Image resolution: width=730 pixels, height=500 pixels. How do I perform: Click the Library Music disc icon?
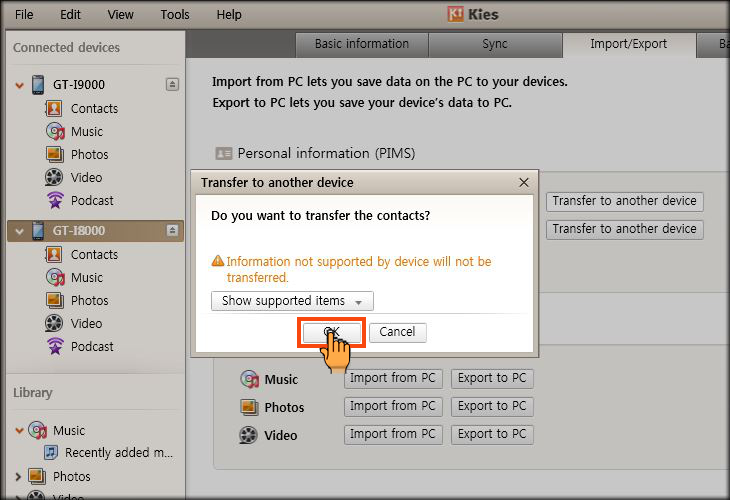point(37,430)
